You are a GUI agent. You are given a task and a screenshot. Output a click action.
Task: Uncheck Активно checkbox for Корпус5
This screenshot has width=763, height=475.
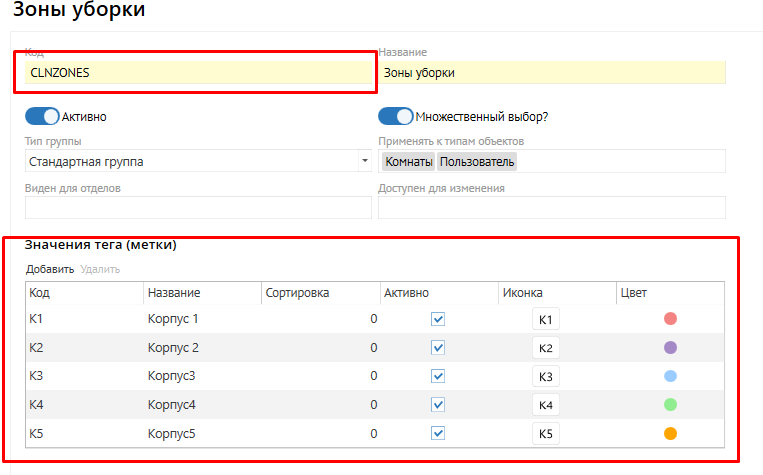[x=438, y=434]
